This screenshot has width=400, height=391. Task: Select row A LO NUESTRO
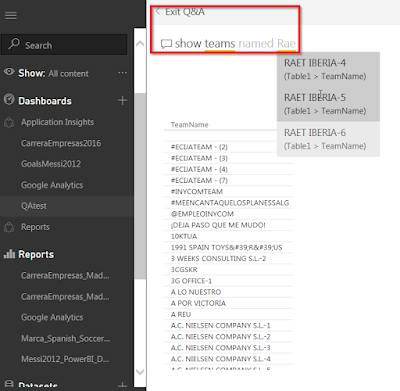click(228, 292)
